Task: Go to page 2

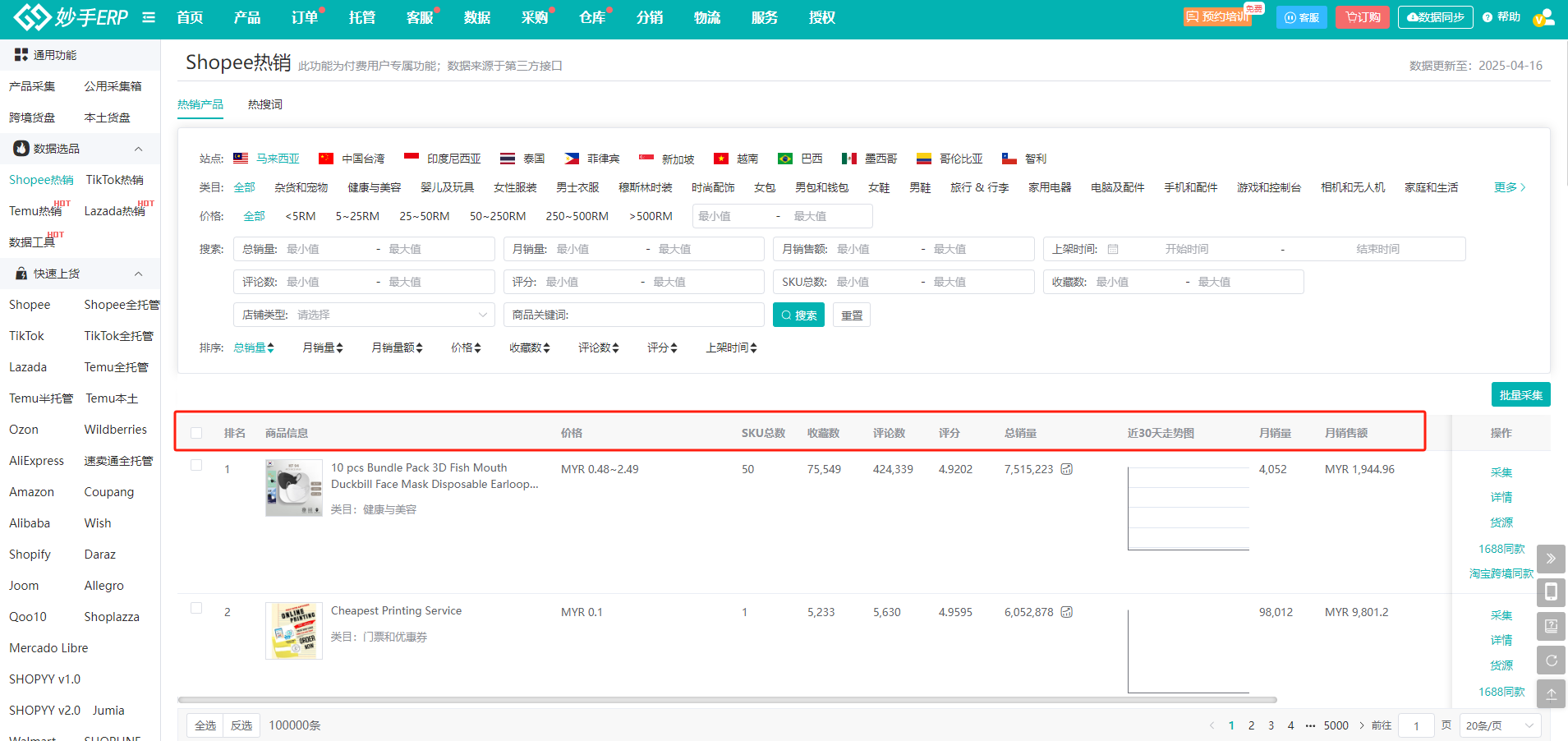Action: pos(1251,725)
